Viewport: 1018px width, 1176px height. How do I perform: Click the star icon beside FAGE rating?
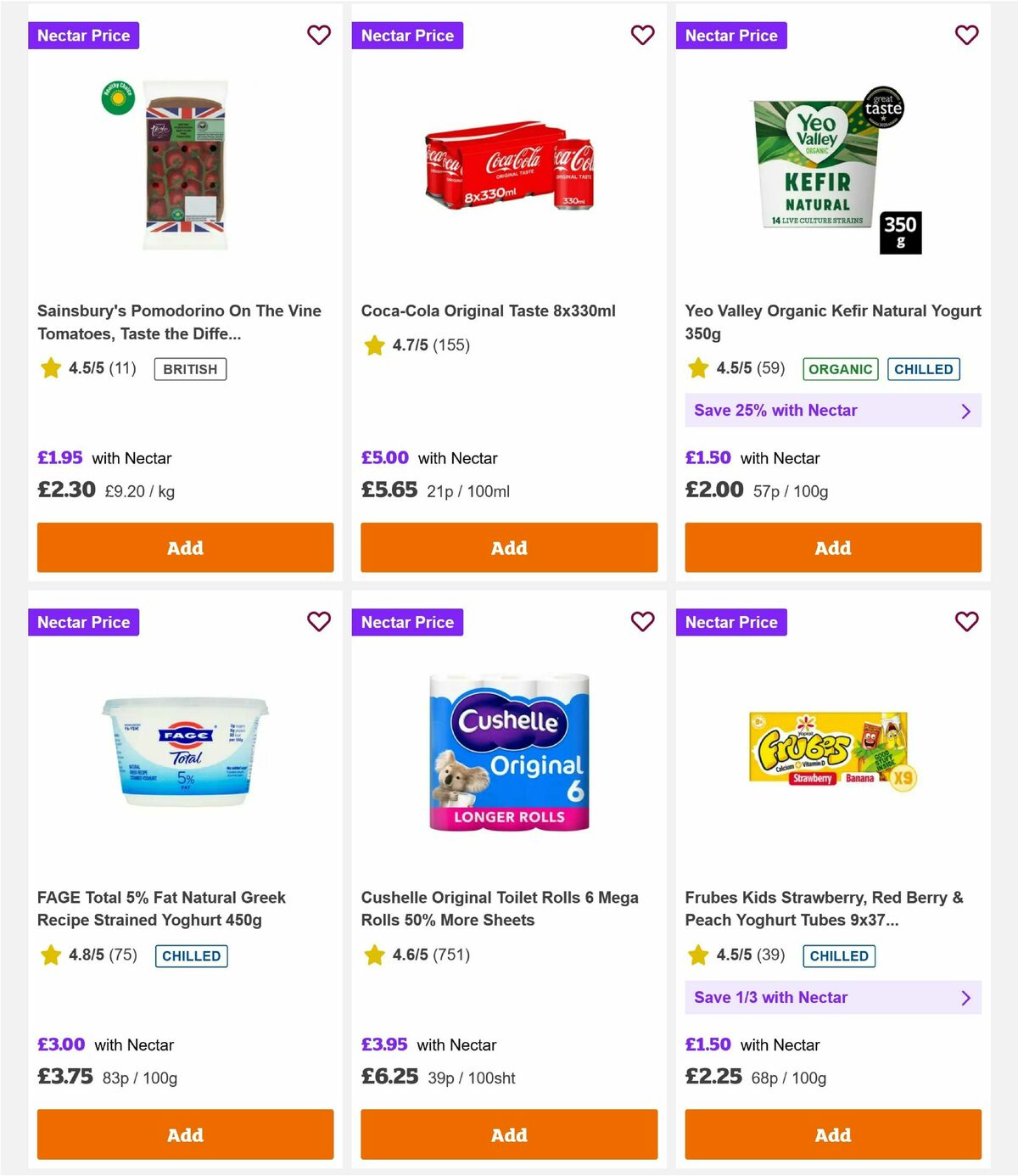(50, 955)
